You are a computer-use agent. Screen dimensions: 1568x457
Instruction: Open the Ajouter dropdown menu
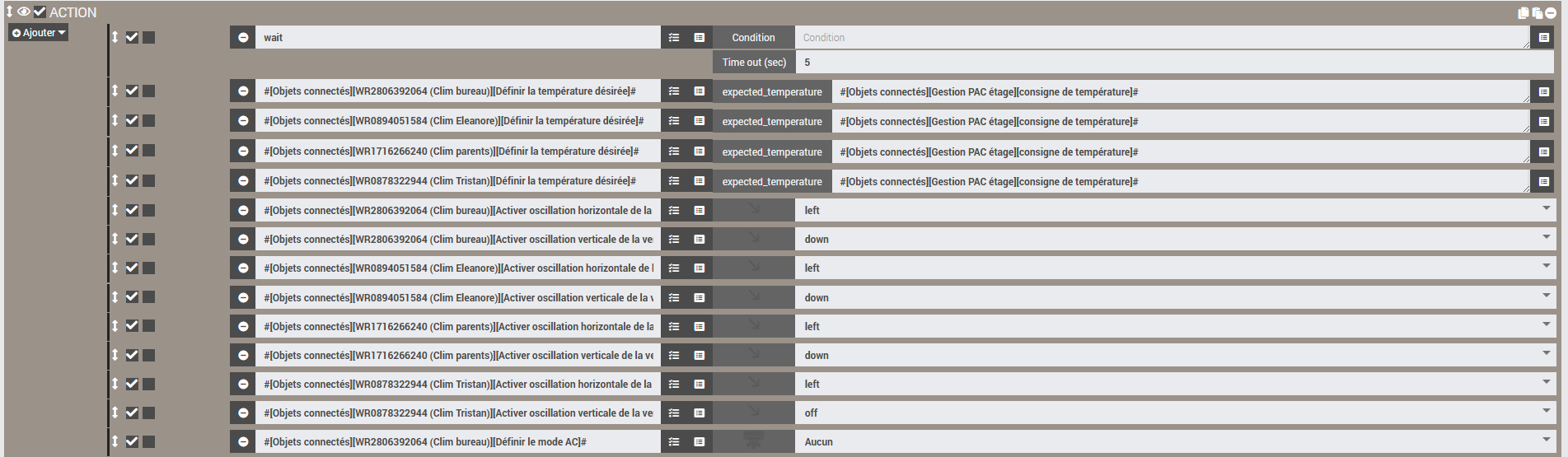[x=39, y=33]
